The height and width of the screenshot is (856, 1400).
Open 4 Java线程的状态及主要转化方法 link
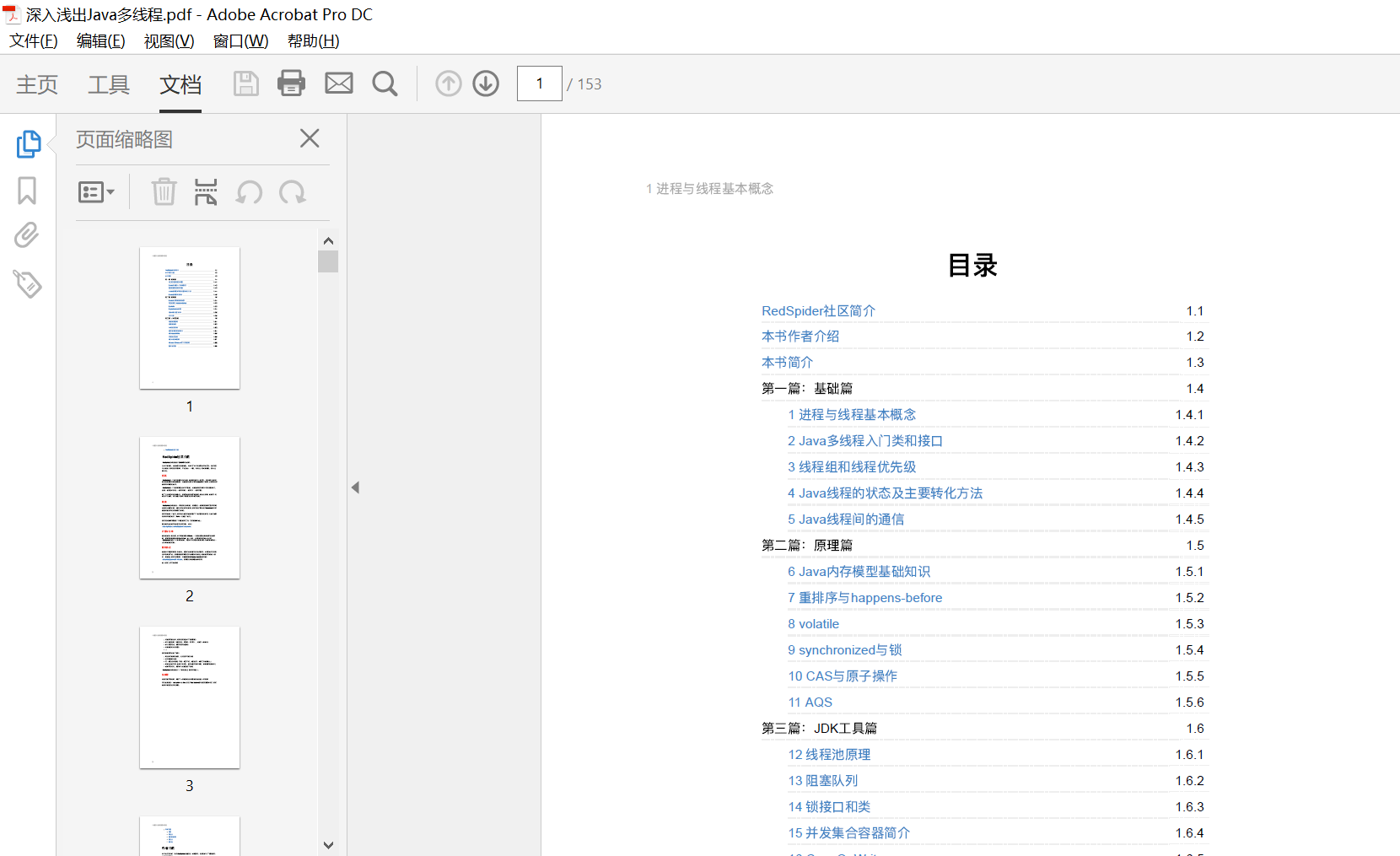click(886, 493)
